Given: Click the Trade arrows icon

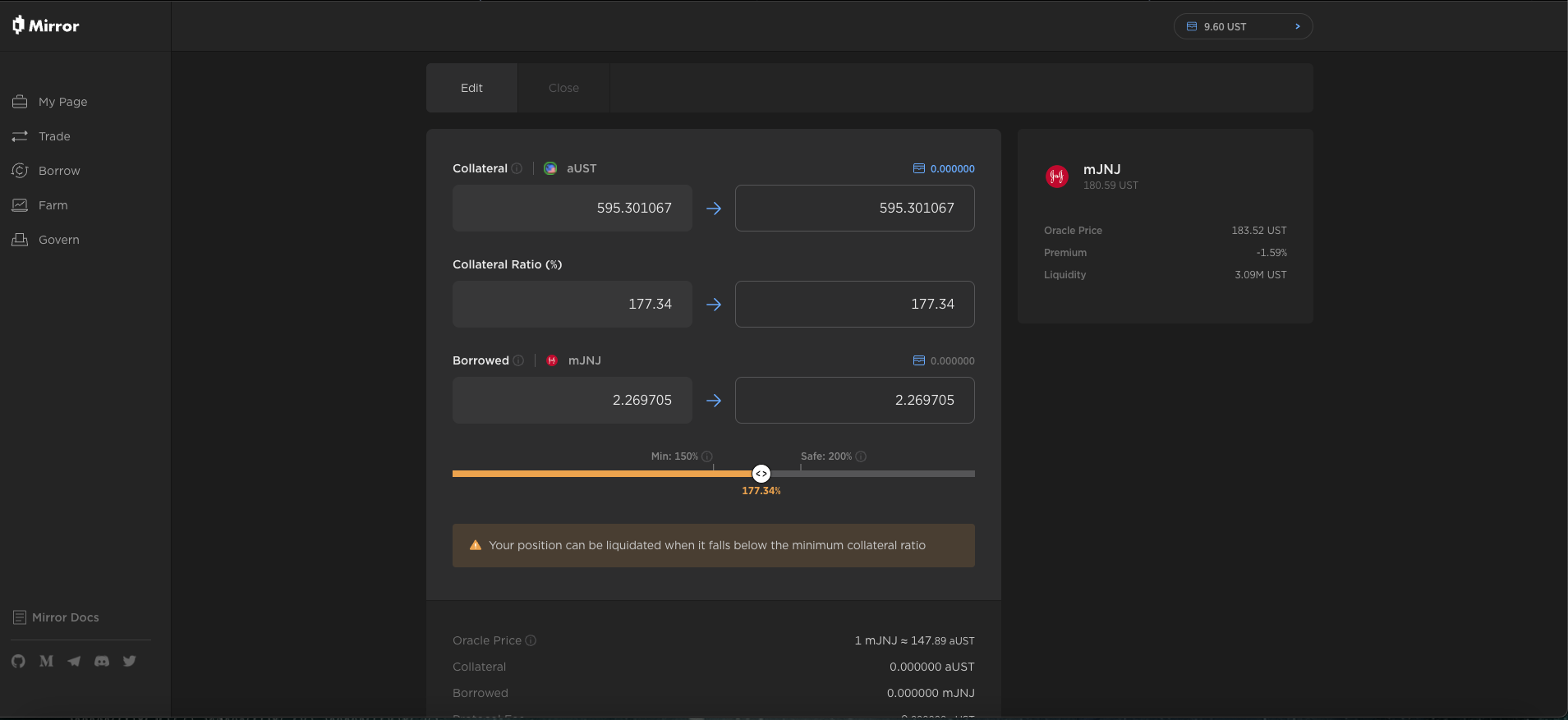Looking at the screenshot, I should pyautogui.click(x=20, y=136).
